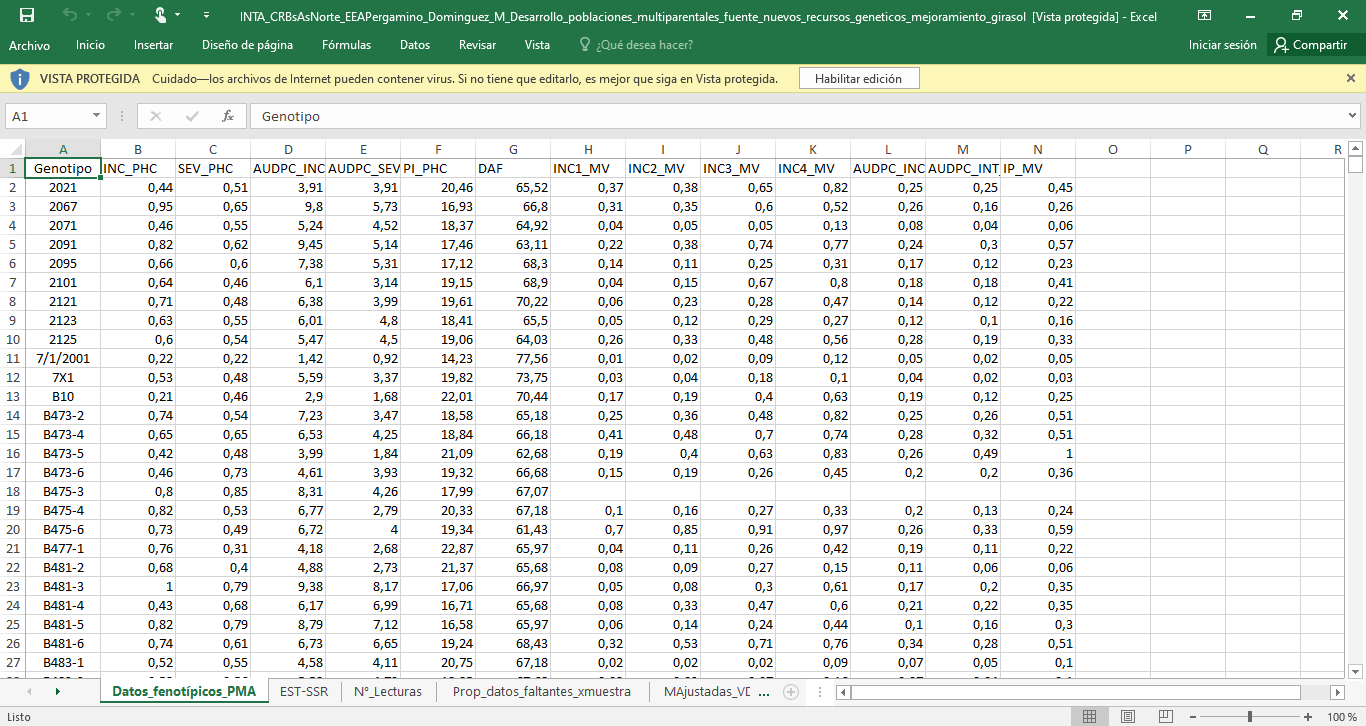Click the INC_PHC header cell
Viewport: 1366px width, 726px height.
click(138, 169)
